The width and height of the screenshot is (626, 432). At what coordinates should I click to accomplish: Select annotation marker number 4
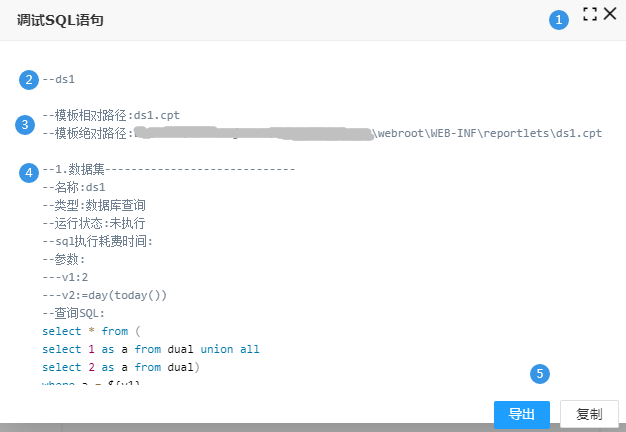29,171
